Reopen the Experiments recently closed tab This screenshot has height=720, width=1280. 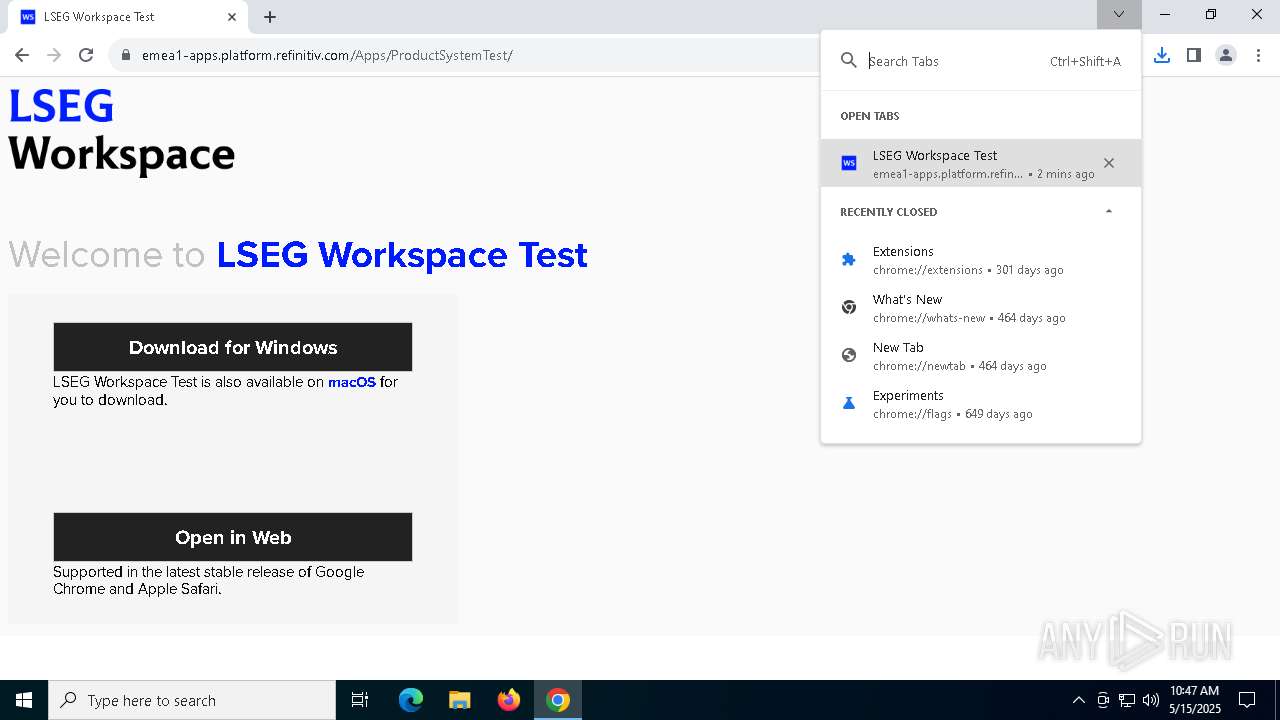980,404
